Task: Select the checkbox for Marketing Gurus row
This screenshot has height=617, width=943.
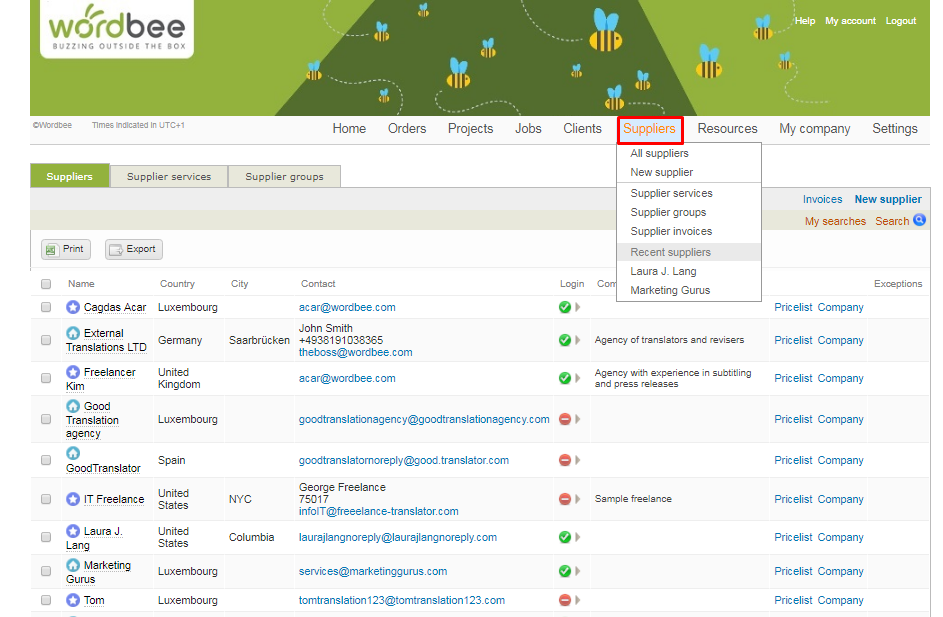Action: coord(46,572)
